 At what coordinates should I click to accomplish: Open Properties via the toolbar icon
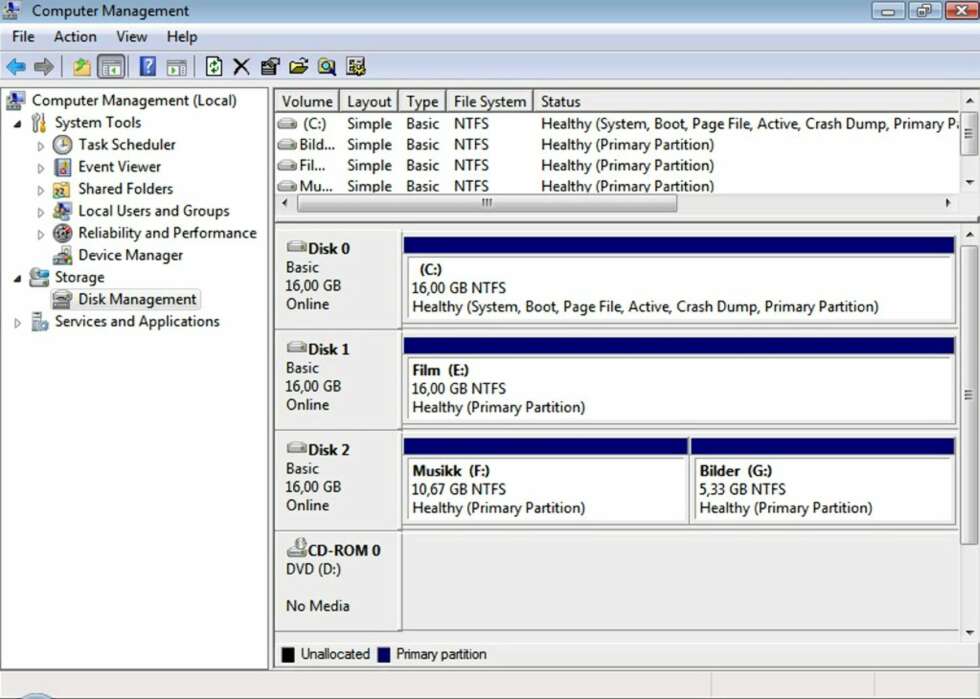(270, 66)
